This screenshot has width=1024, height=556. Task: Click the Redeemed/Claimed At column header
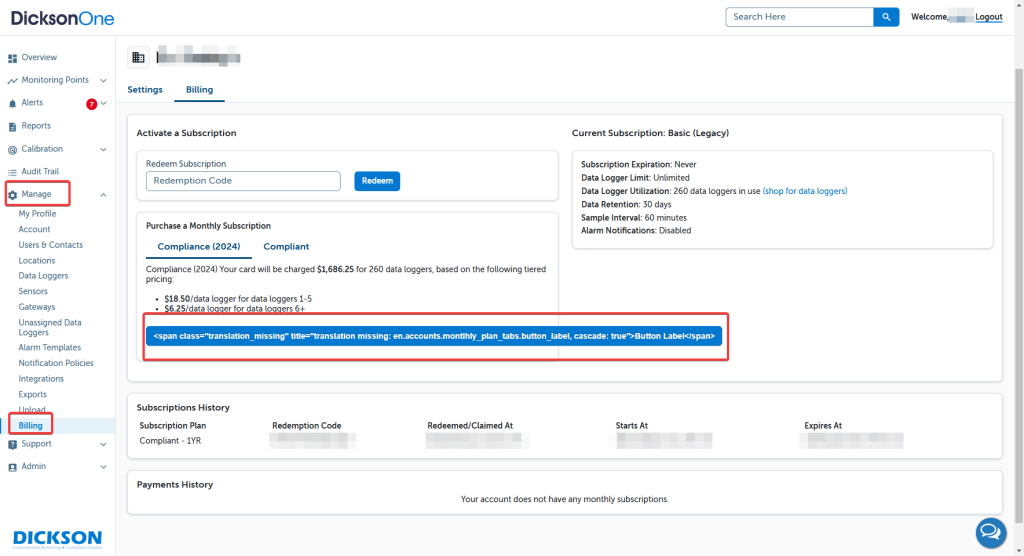click(470, 426)
